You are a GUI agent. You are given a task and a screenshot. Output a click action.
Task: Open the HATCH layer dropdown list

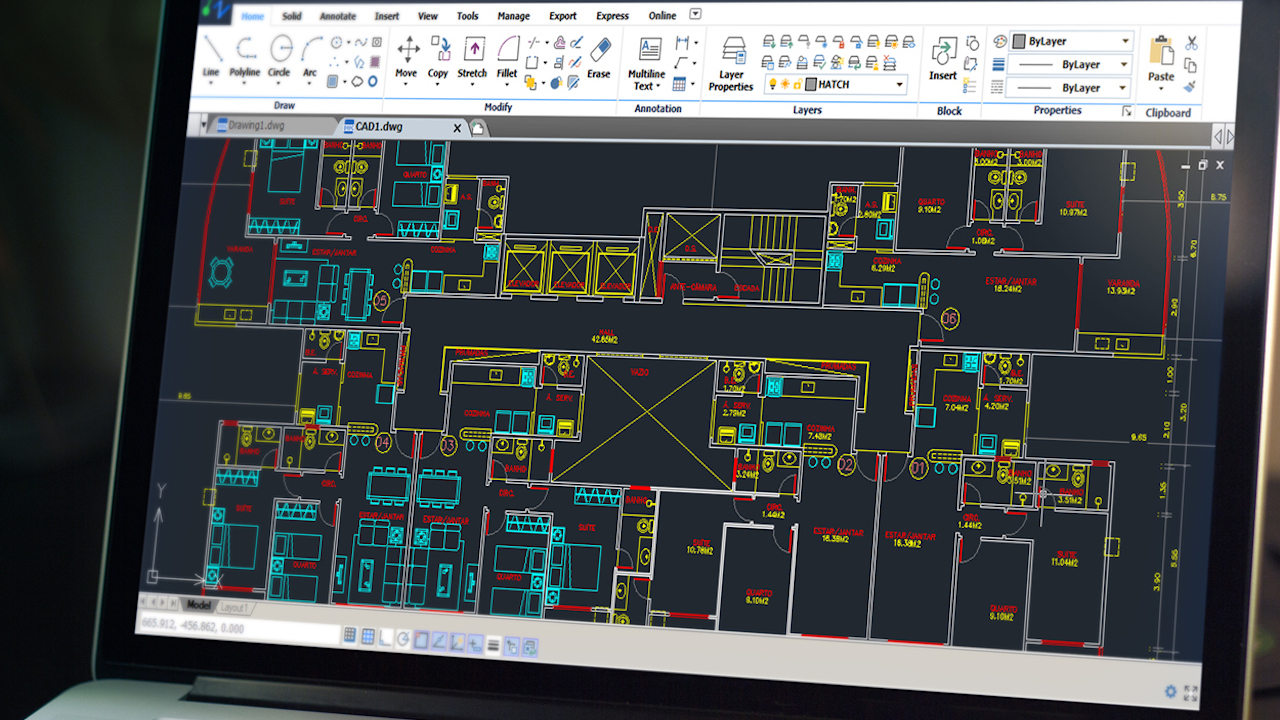[899, 84]
